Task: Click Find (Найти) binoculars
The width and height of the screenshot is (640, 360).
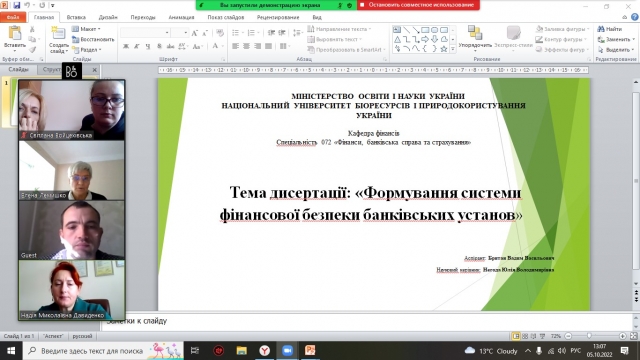Action: pos(610,29)
